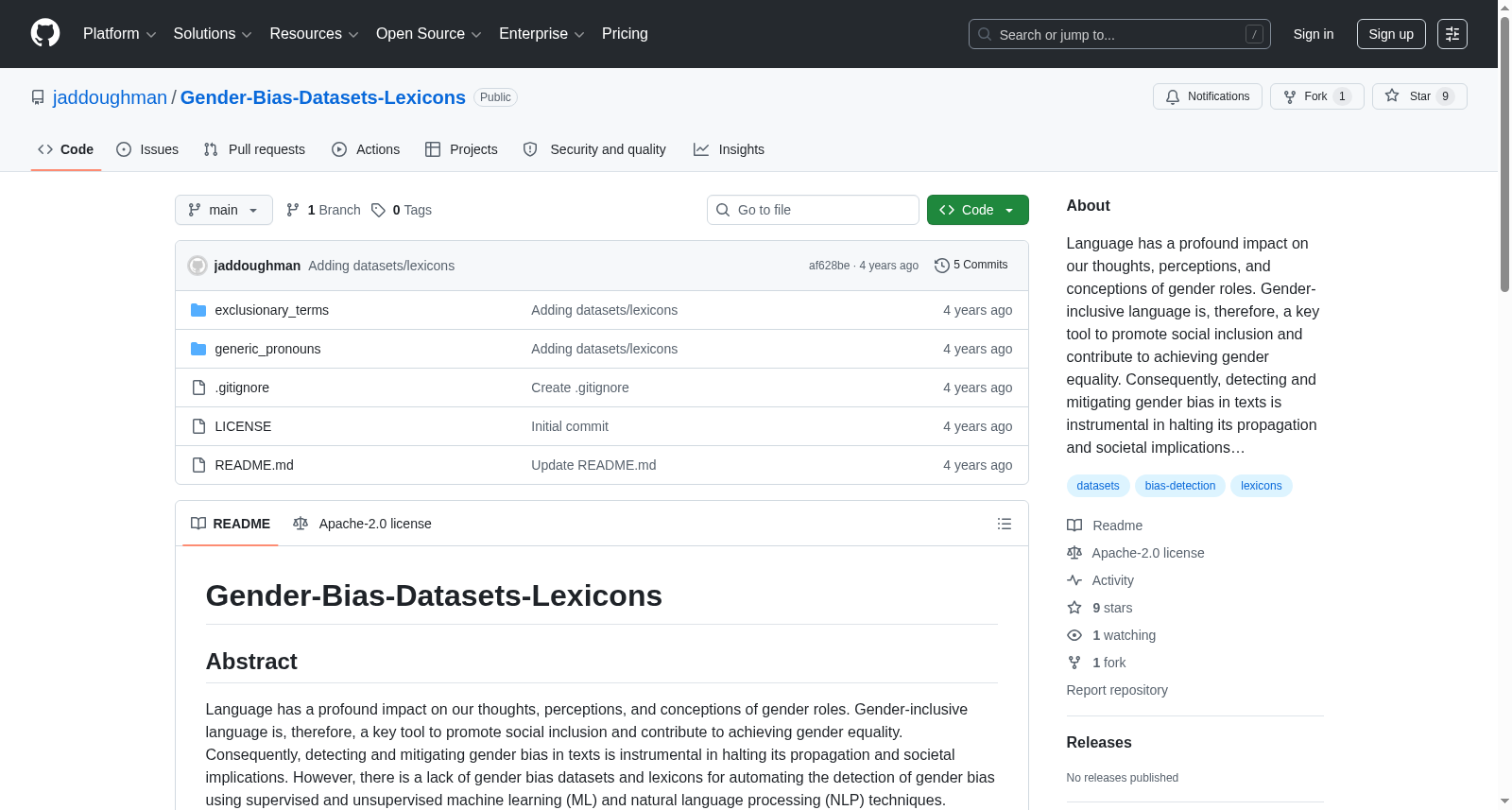The width and height of the screenshot is (1512, 810).
Task: Star the repository
Action: [1419, 96]
